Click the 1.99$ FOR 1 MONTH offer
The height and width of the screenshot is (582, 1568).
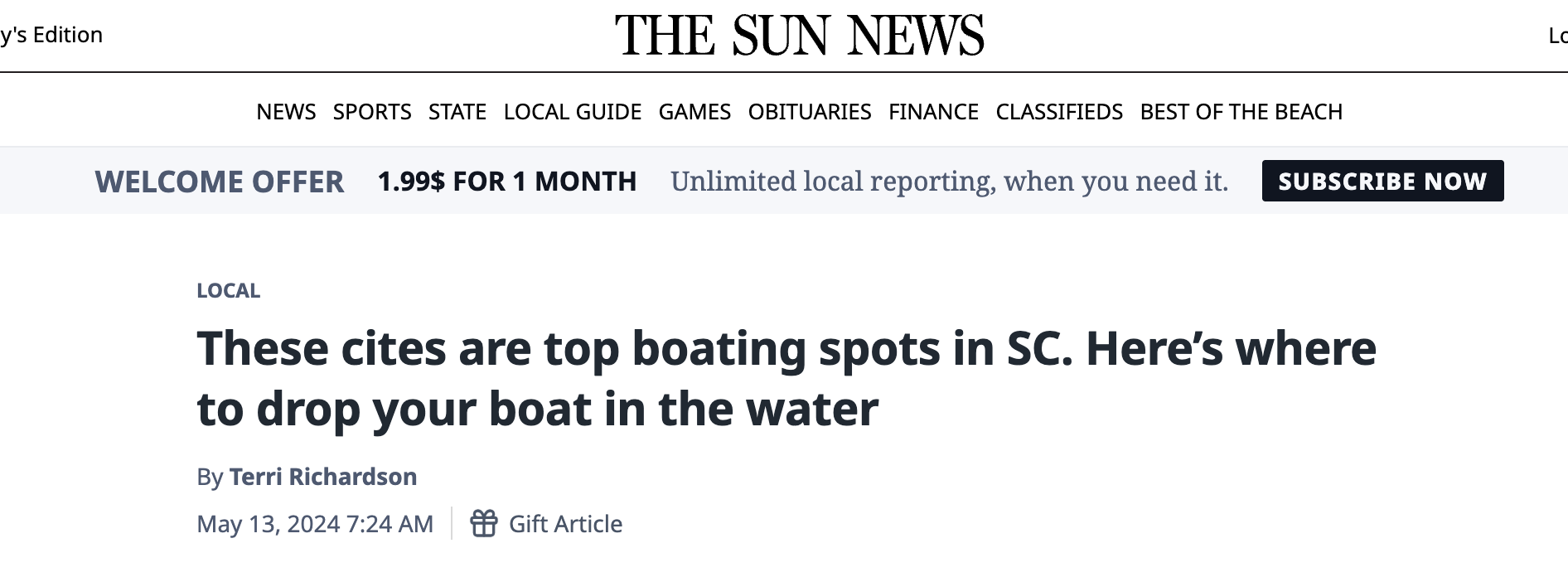(507, 182)
